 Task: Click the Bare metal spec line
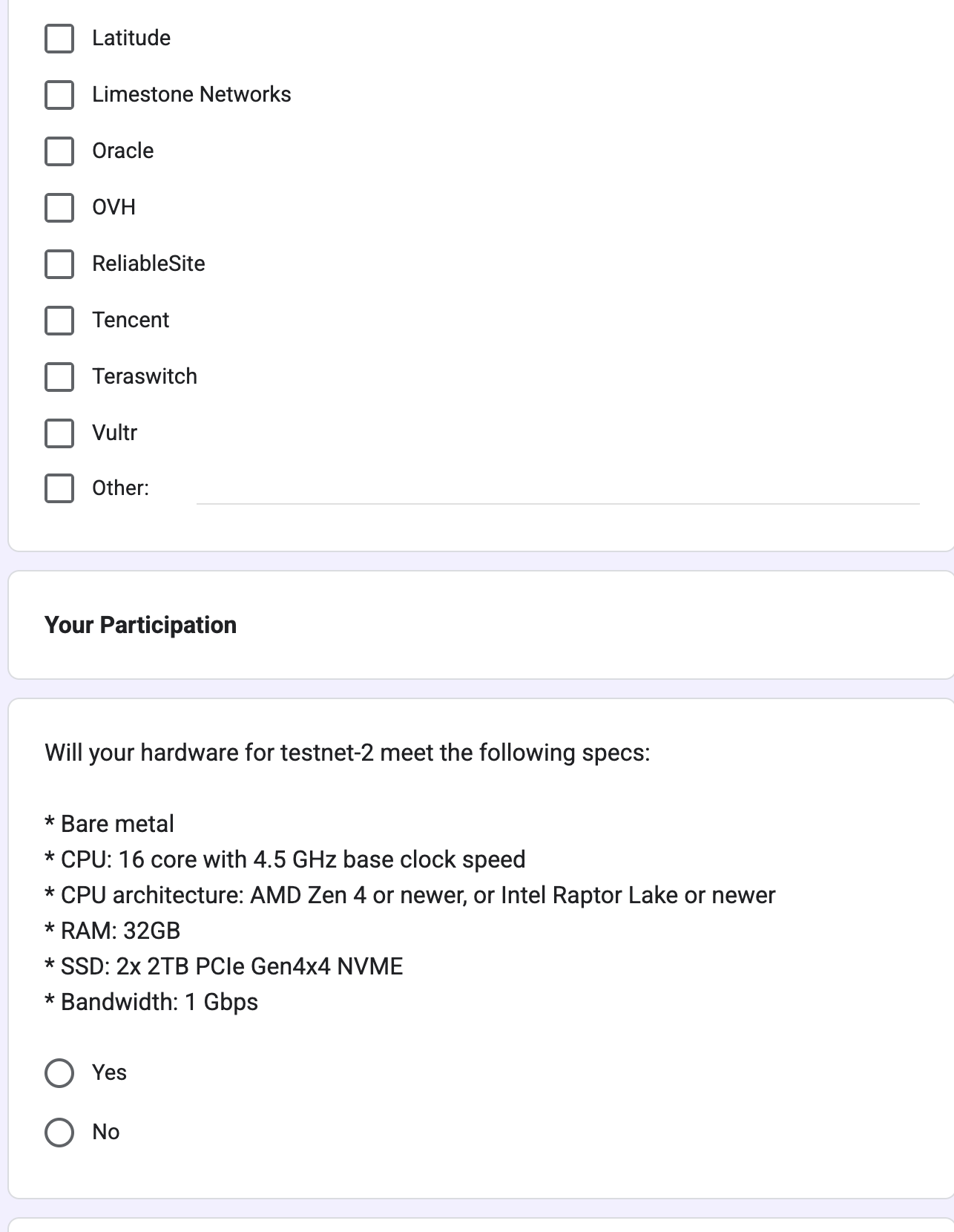pyautogui.click(x=110, y=824)
